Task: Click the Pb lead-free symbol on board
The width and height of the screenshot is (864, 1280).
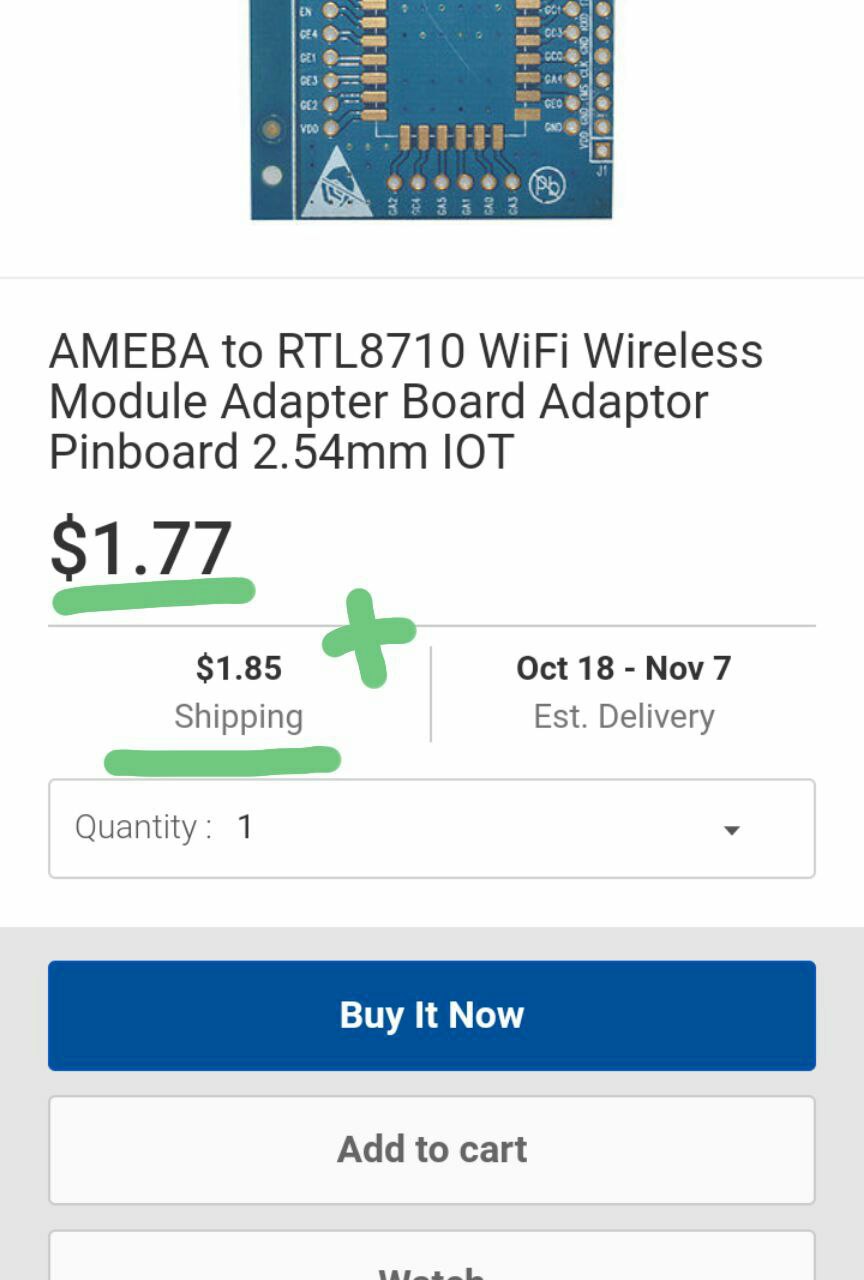Action: pos(547,185)
